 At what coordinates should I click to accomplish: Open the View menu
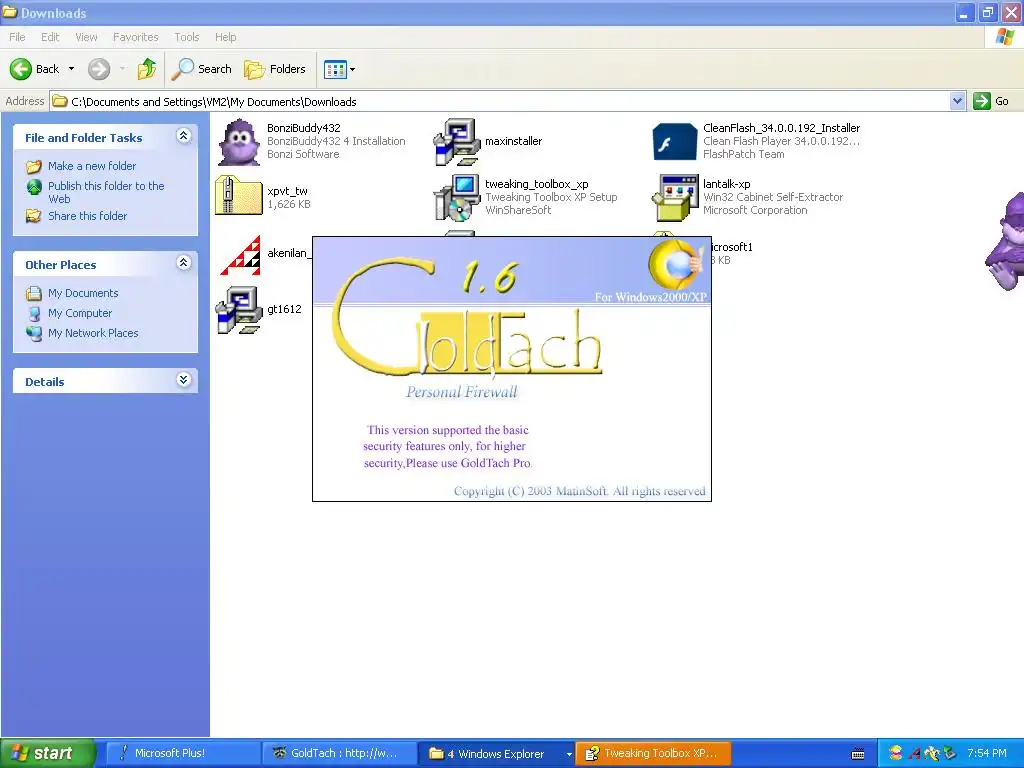pos(86,37)
